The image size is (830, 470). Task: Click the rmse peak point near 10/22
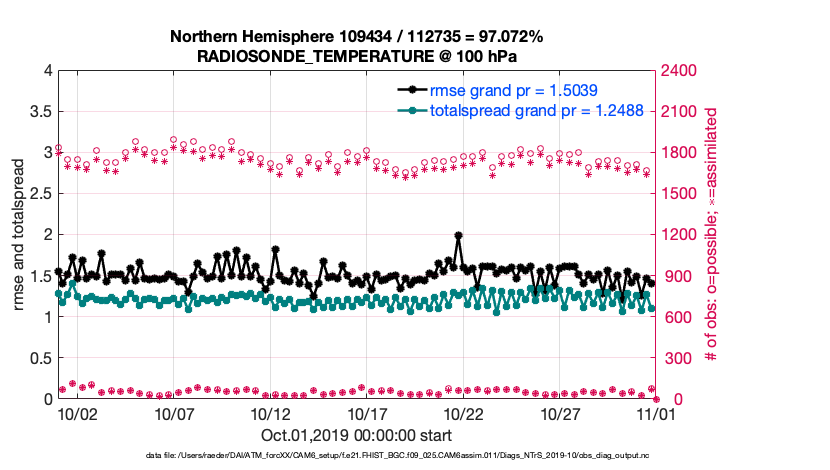(458, 236)
